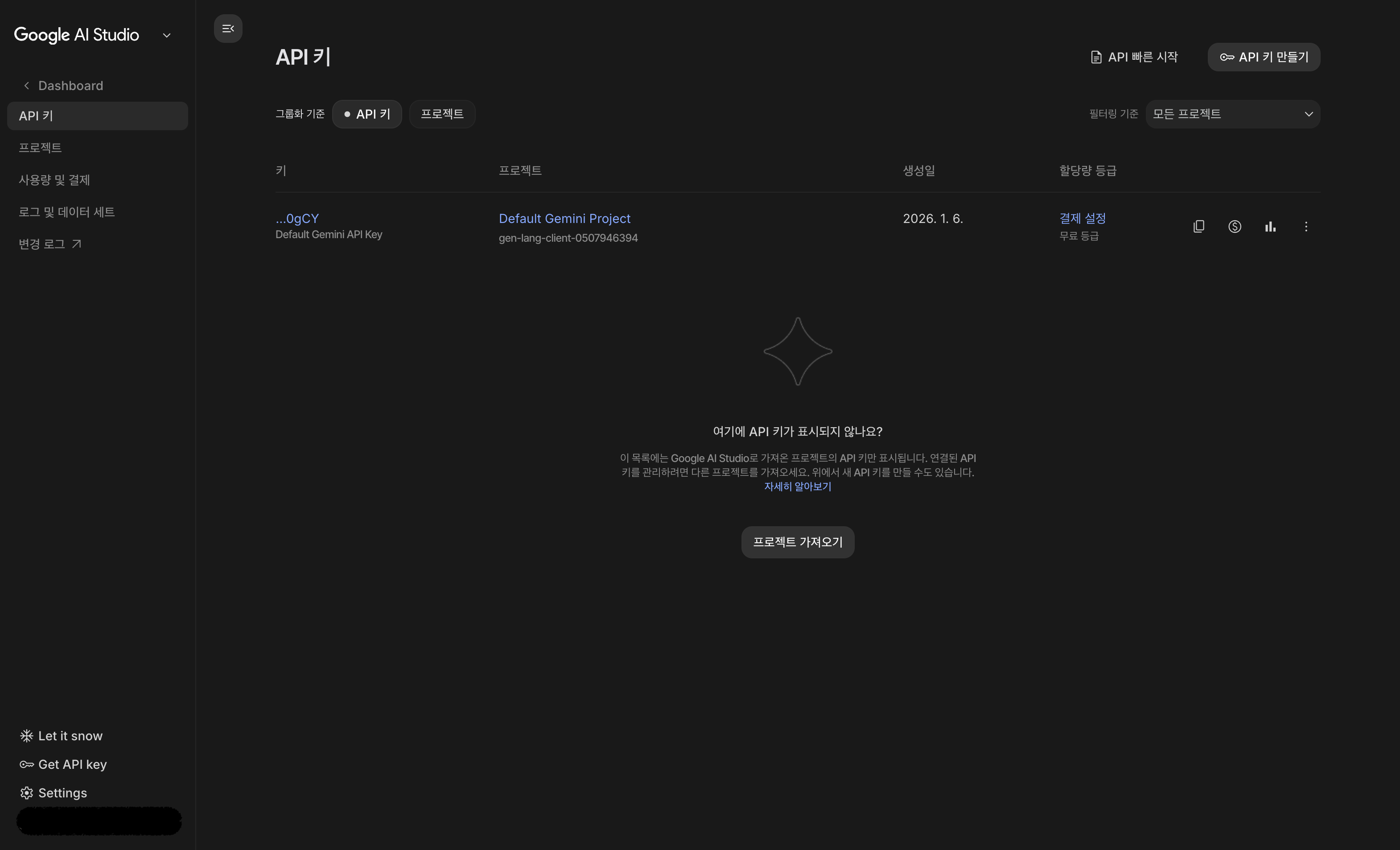Open the three-dot menu for ...0gCY row
Screen dimensions: 1400x850
tap(1306, 227)
